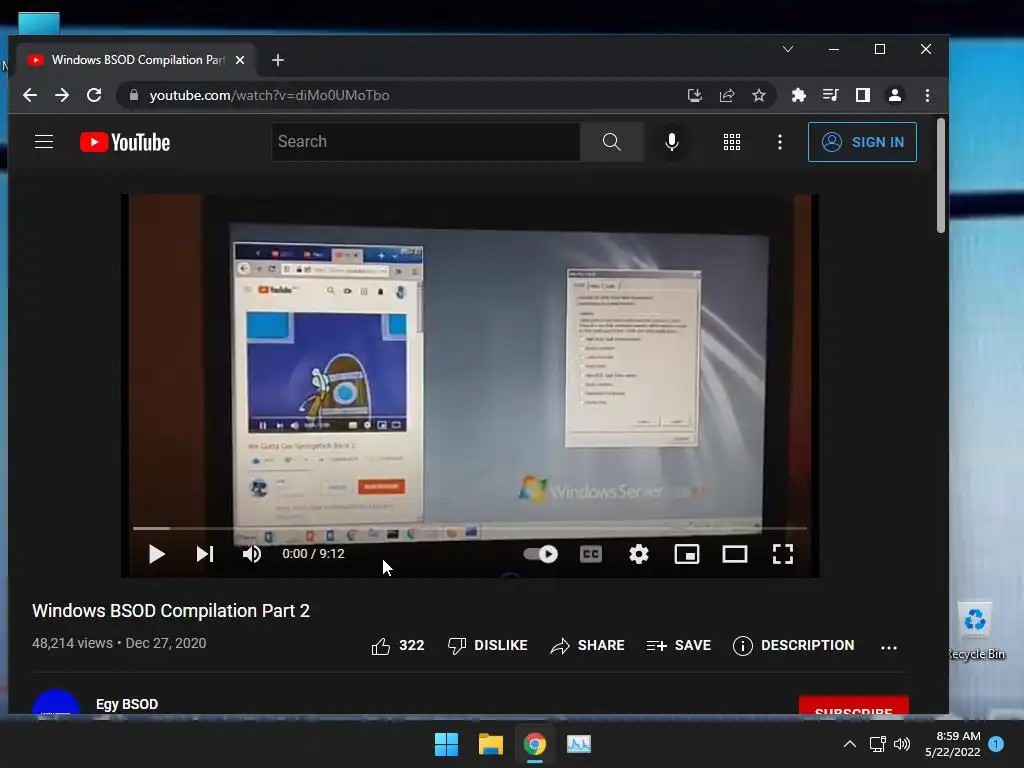
Task: Open video settings gear
Action: point(639,554)
